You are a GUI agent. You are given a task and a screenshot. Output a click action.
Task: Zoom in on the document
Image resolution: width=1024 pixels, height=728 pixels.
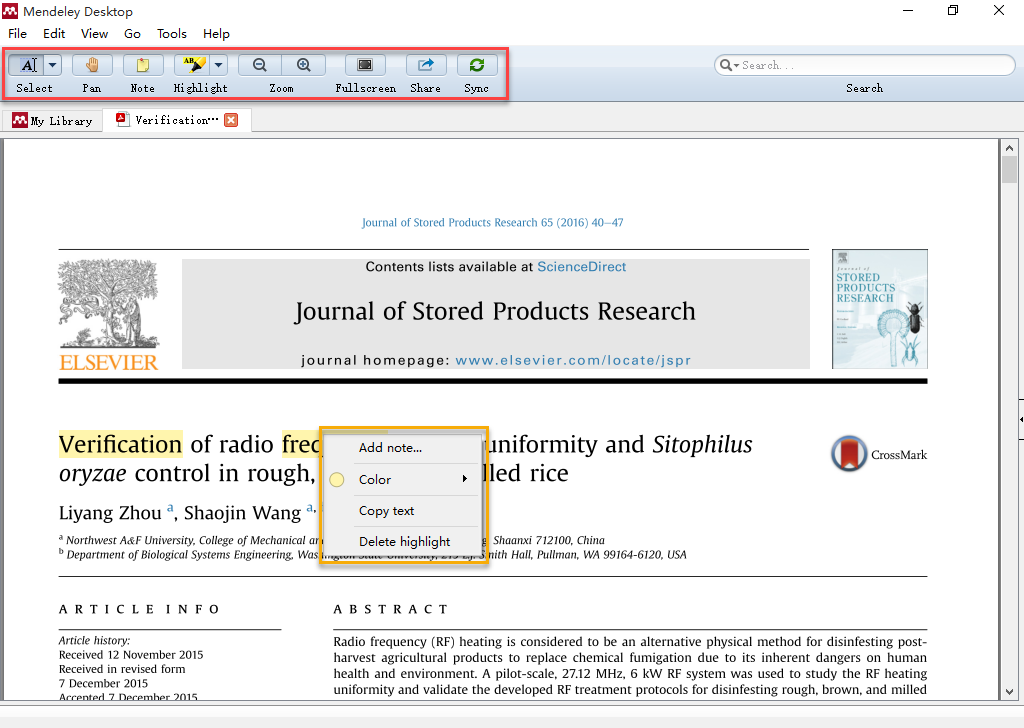coord(303,64)
